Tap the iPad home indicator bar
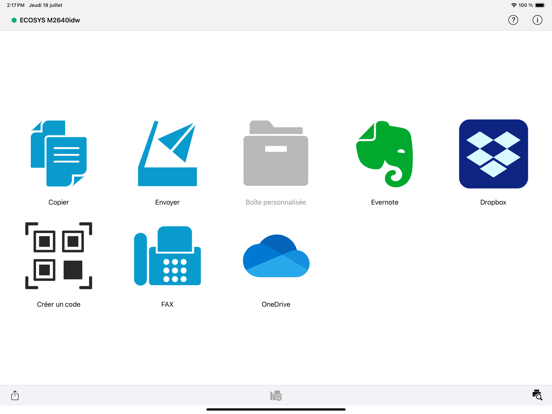552x414 pixels. (276, 409)
